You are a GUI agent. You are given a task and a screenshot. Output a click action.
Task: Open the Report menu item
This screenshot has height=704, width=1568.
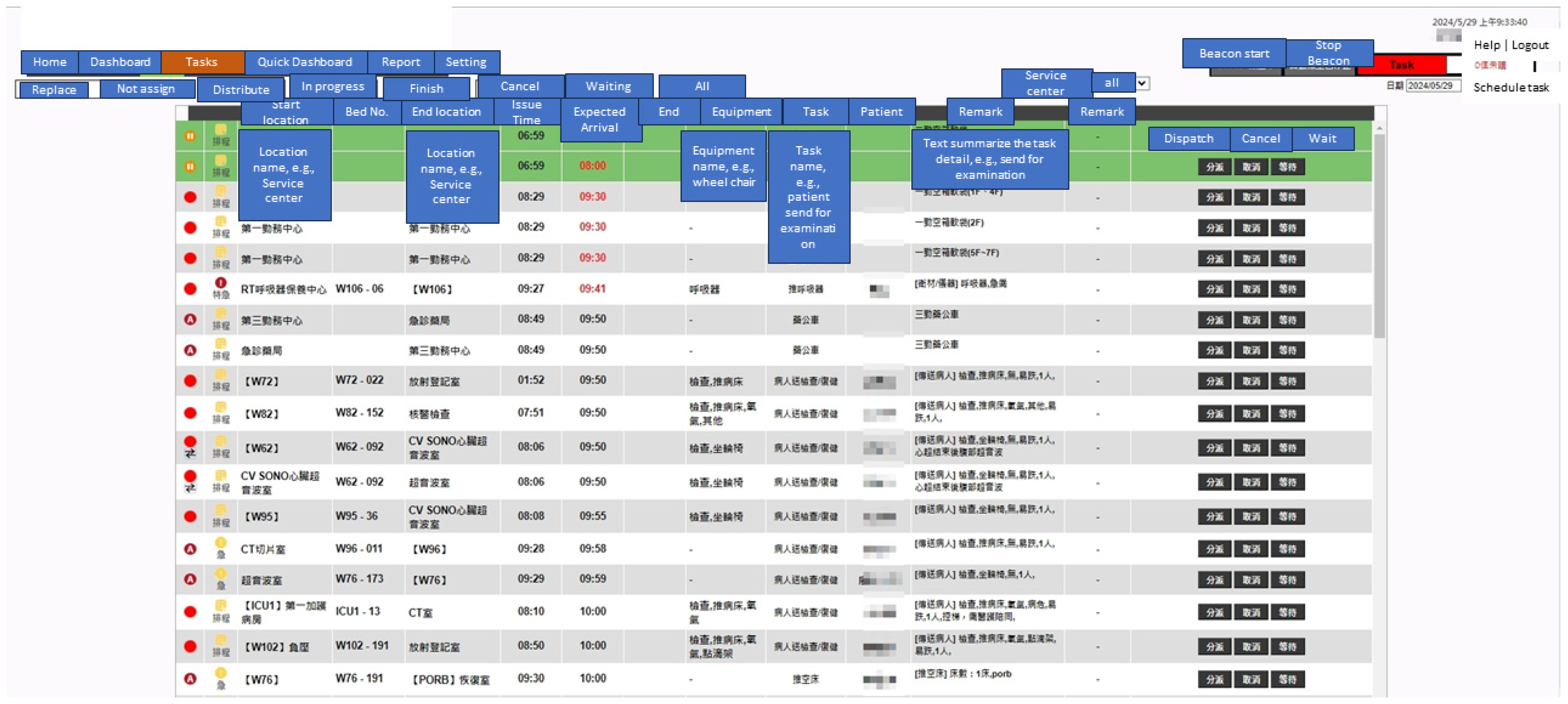(x=401, y=62)
